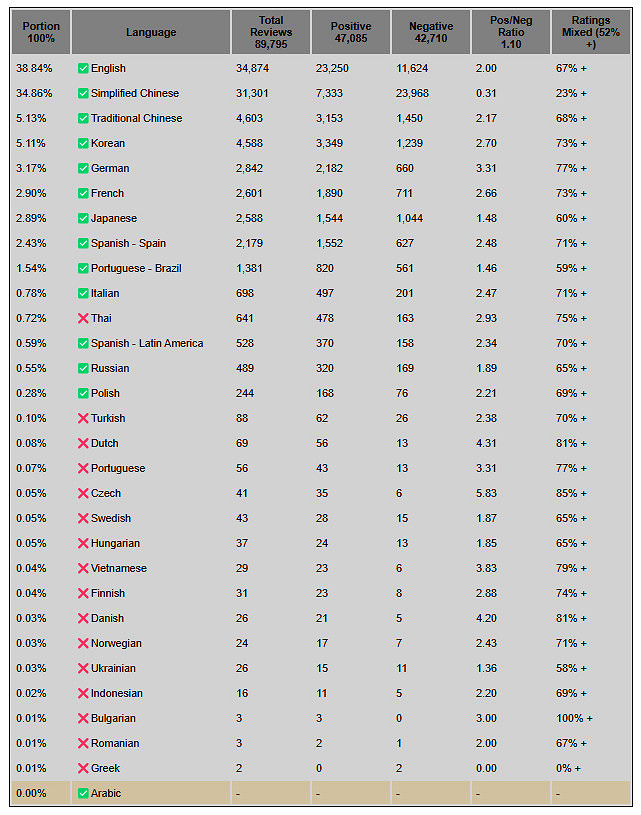Click the Negative column header
Screen dimensions: 641x815
pyautogui.click(x=431, y=32)
